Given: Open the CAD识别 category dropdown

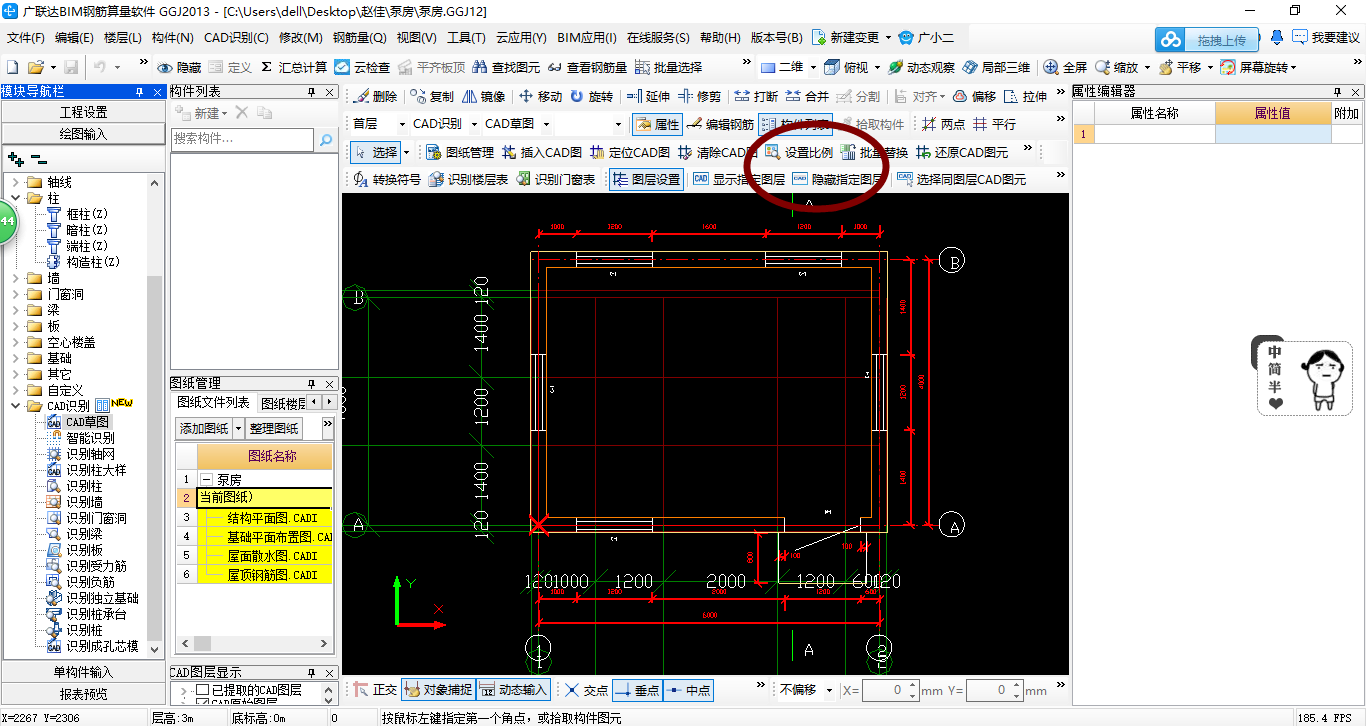Looking at the screenshot, I should click(x=473, y=125).
